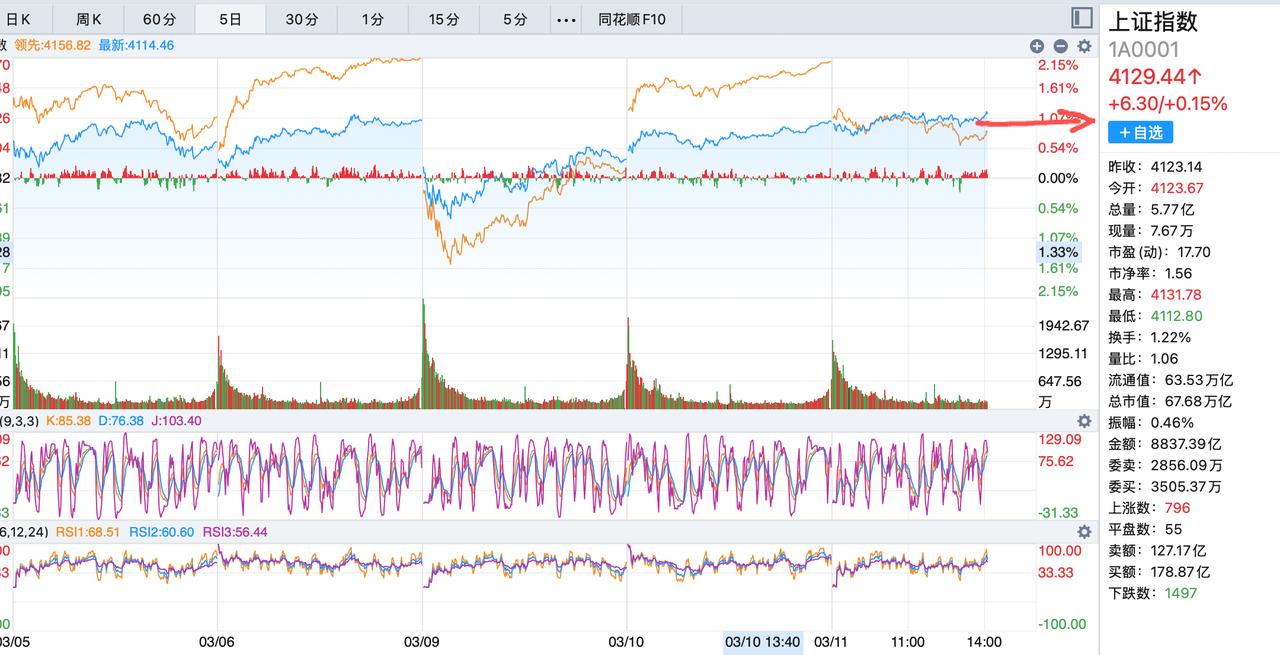Select the 15分 timeframe tab
Screen dimensions: 1280x655
coord(444,19)
